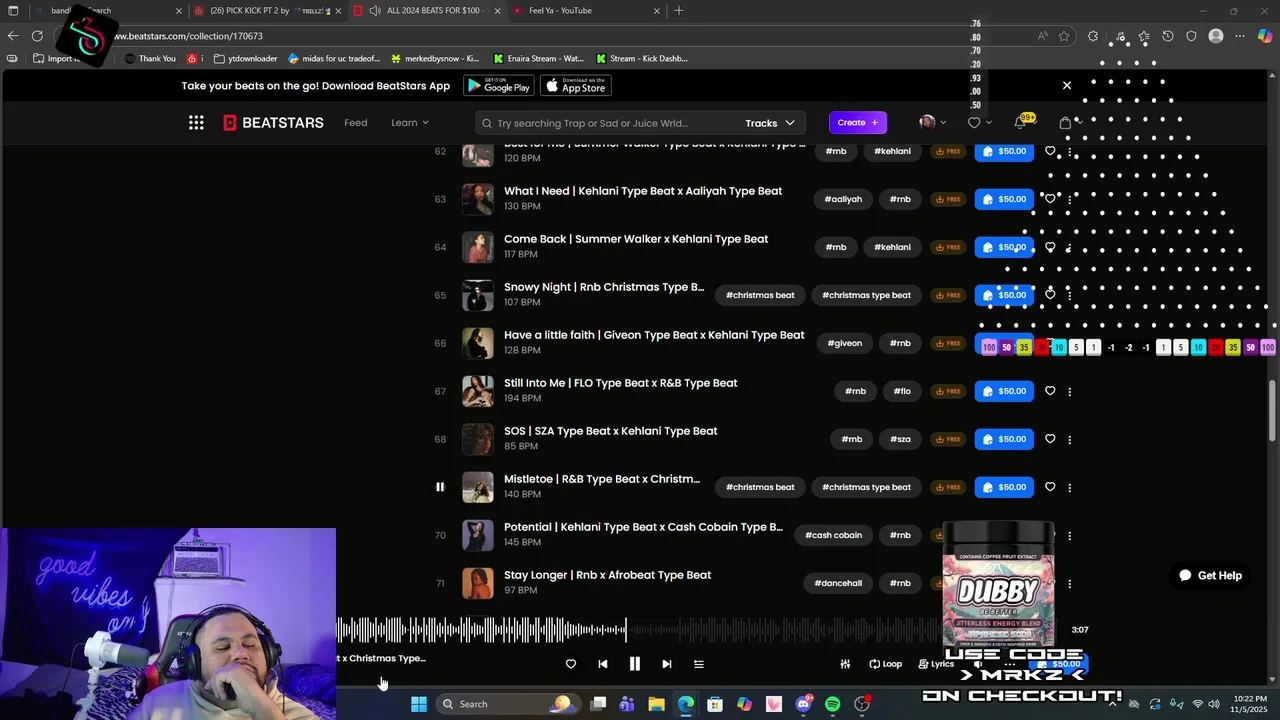This screenshot has height=720, width=1280.
Task: Click the #giveon tag
Action: (x=845, y=343)
